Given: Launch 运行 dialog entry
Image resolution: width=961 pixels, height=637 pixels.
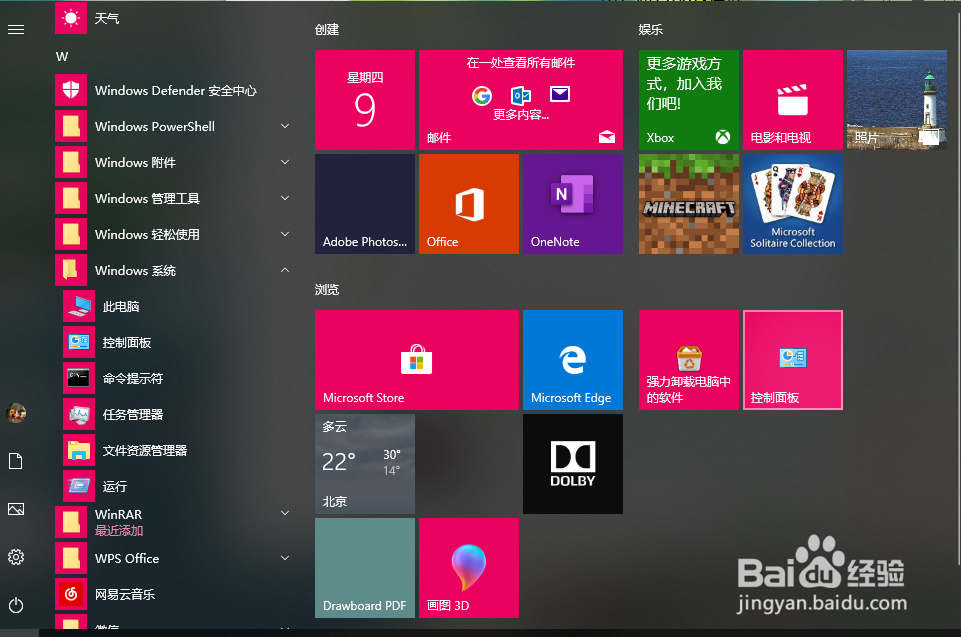Looking at the screenshot, I should pyautogui.click(x=178, y=486).
